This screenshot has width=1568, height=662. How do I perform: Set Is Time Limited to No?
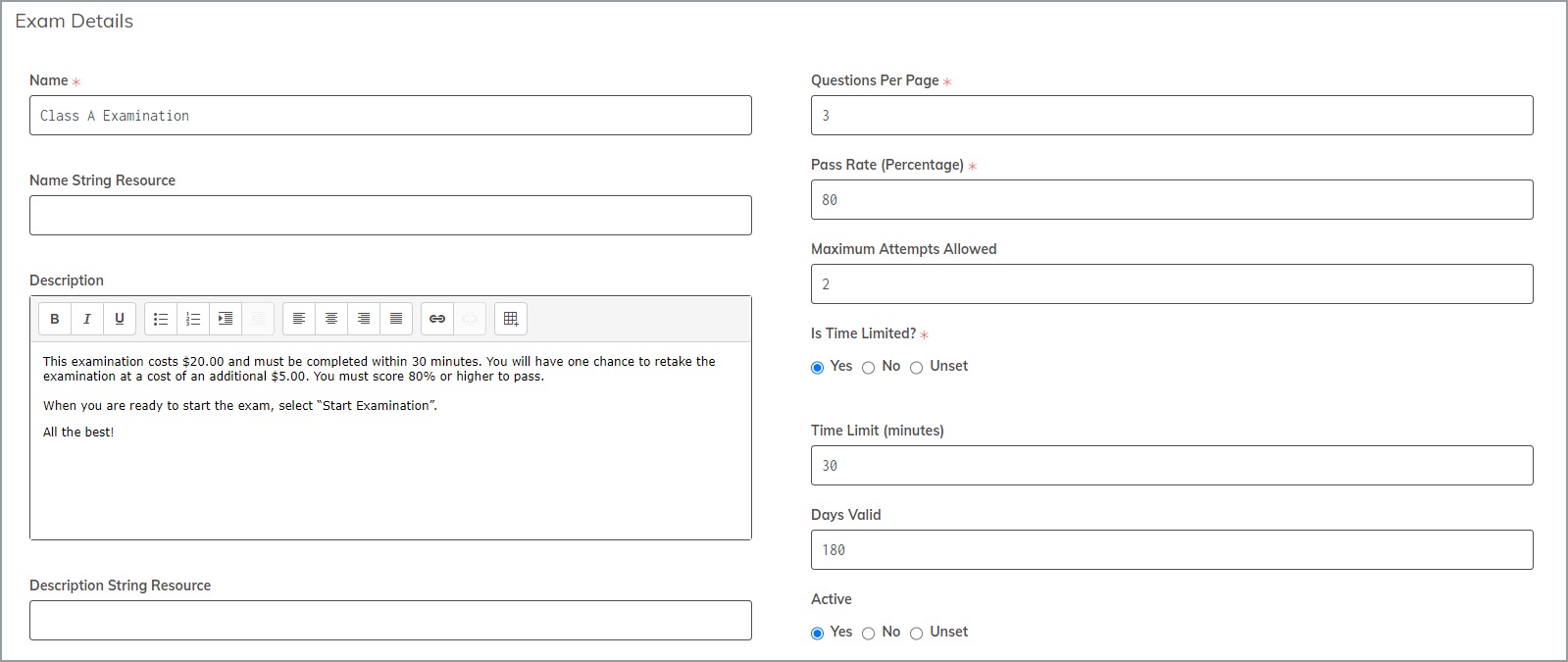(868, 368)
